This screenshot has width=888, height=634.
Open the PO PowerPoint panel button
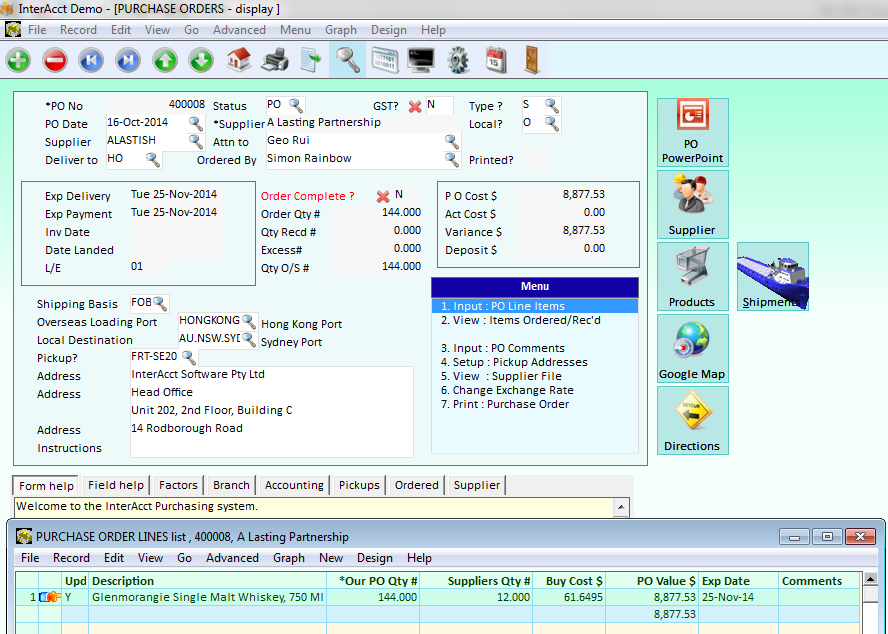[x=693, y=133]
